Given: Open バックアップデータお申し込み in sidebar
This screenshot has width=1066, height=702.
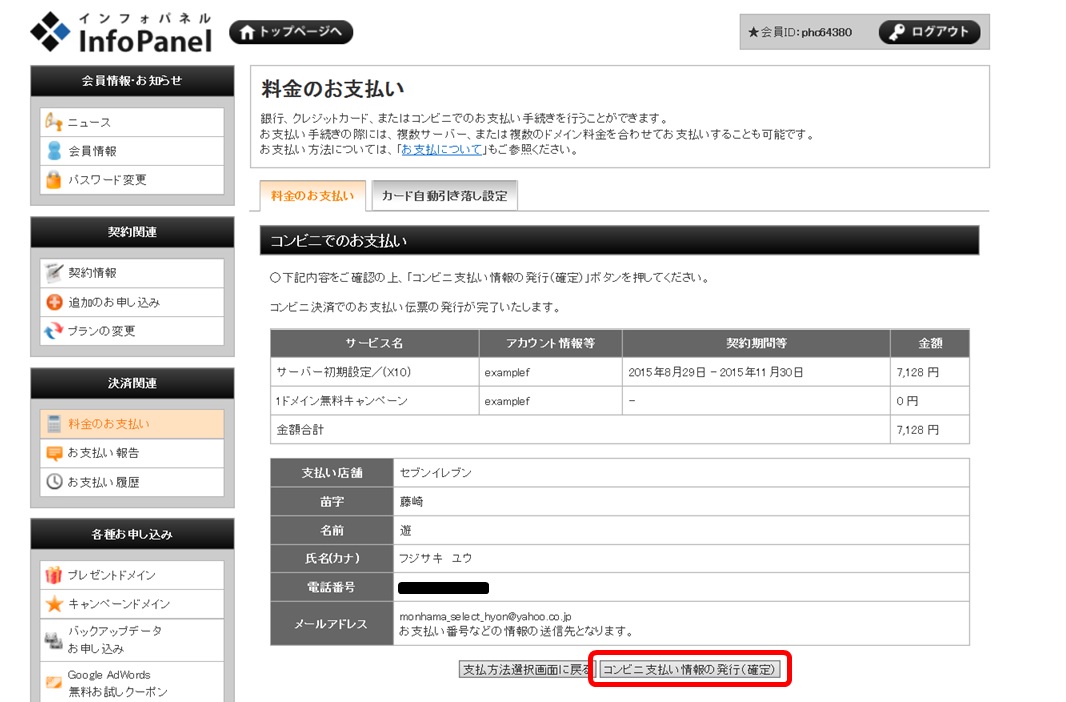Looking at the screenshot, I should [x=114, y=640].
